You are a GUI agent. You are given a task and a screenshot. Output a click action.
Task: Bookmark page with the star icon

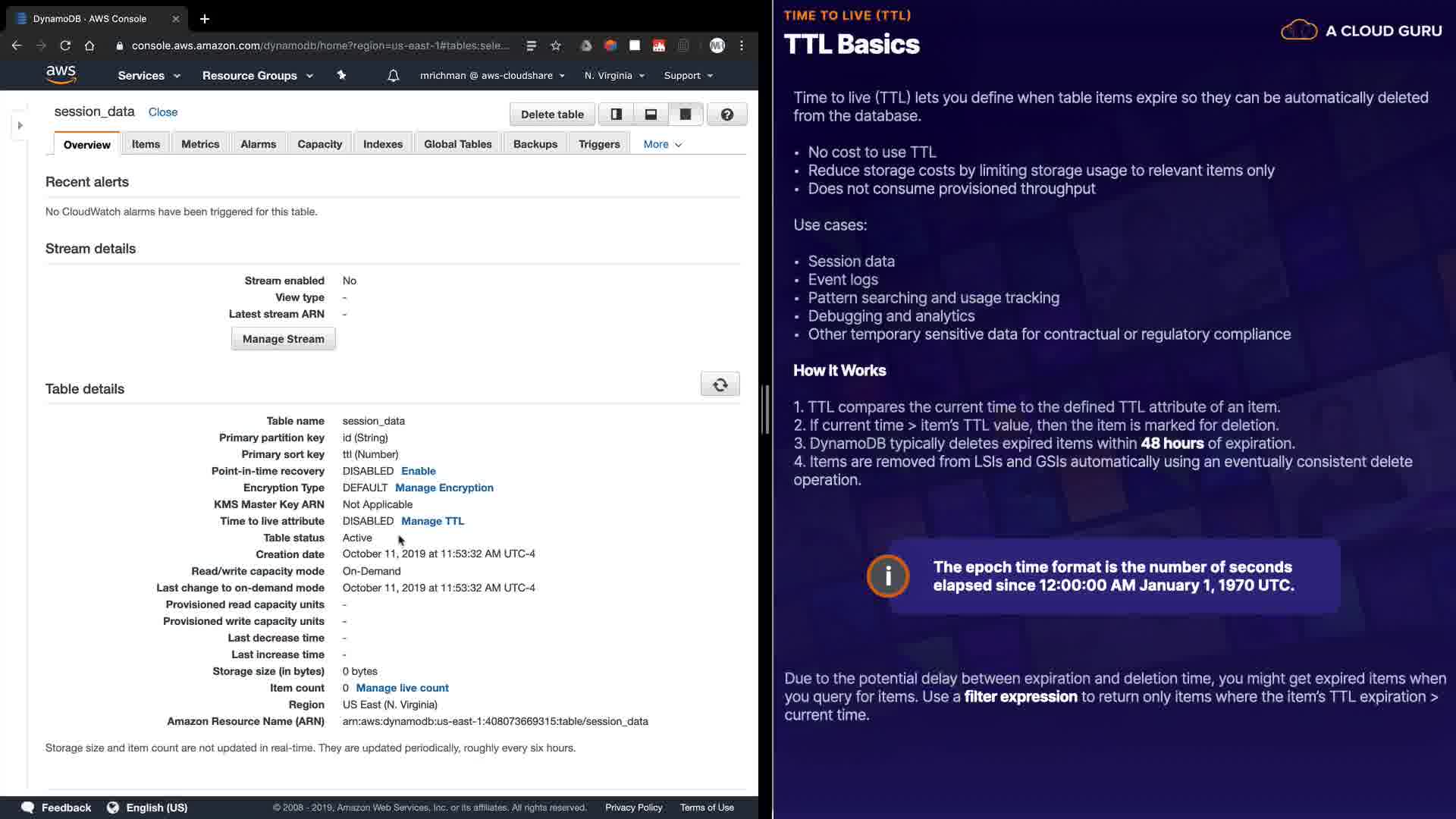pos(556,45)
